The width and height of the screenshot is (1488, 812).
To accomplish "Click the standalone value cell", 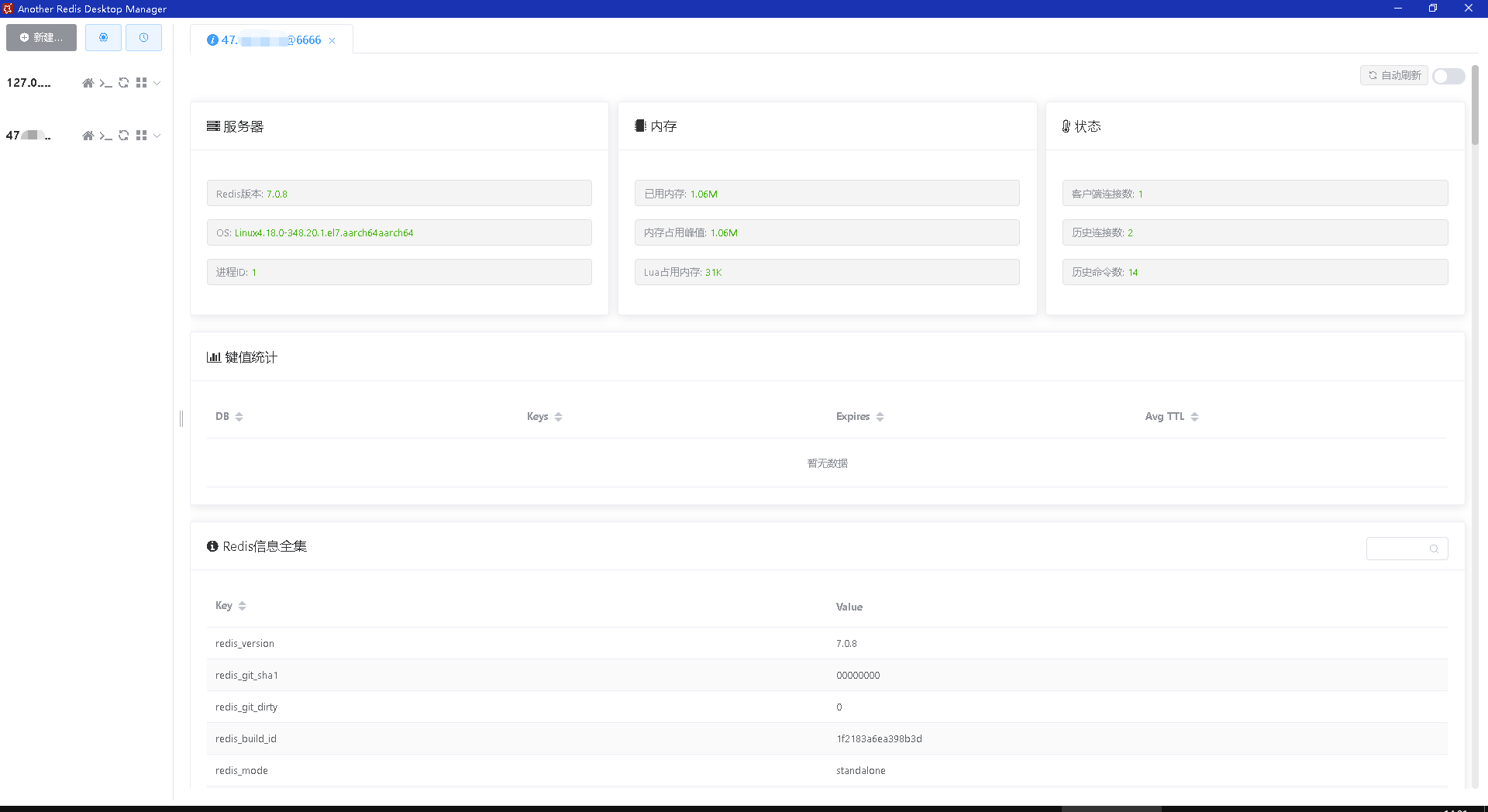I will click(x=860, y=770).
